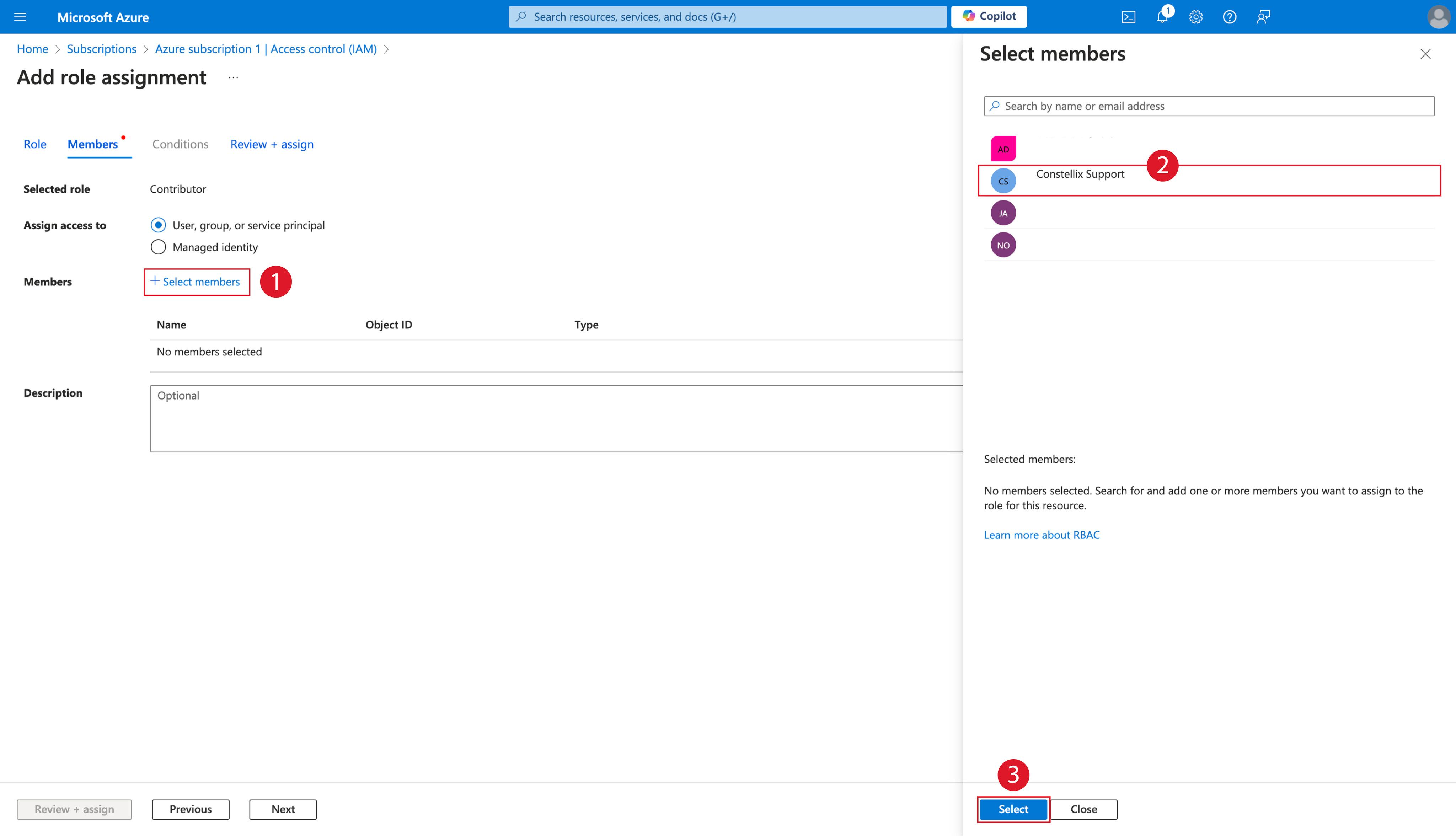Open the hamburger portal menu
The image size is (1456, 836).
click(x=20, y=17)
